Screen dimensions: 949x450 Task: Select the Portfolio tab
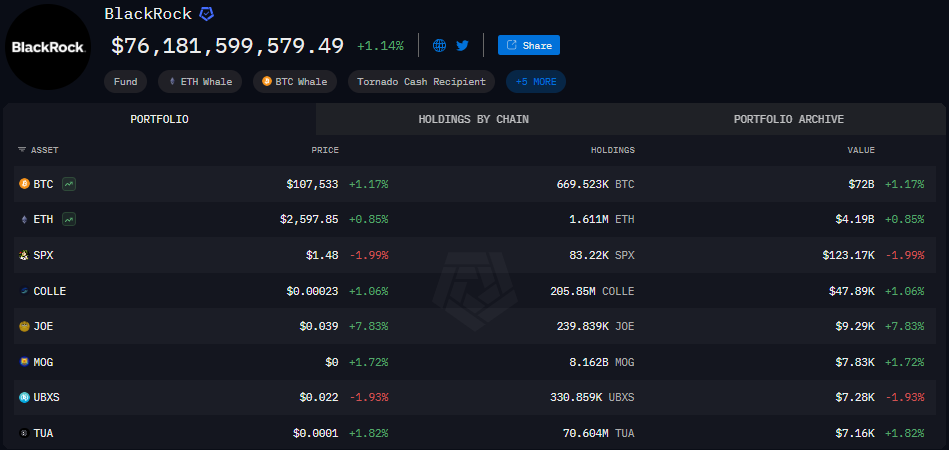[159, 119]
